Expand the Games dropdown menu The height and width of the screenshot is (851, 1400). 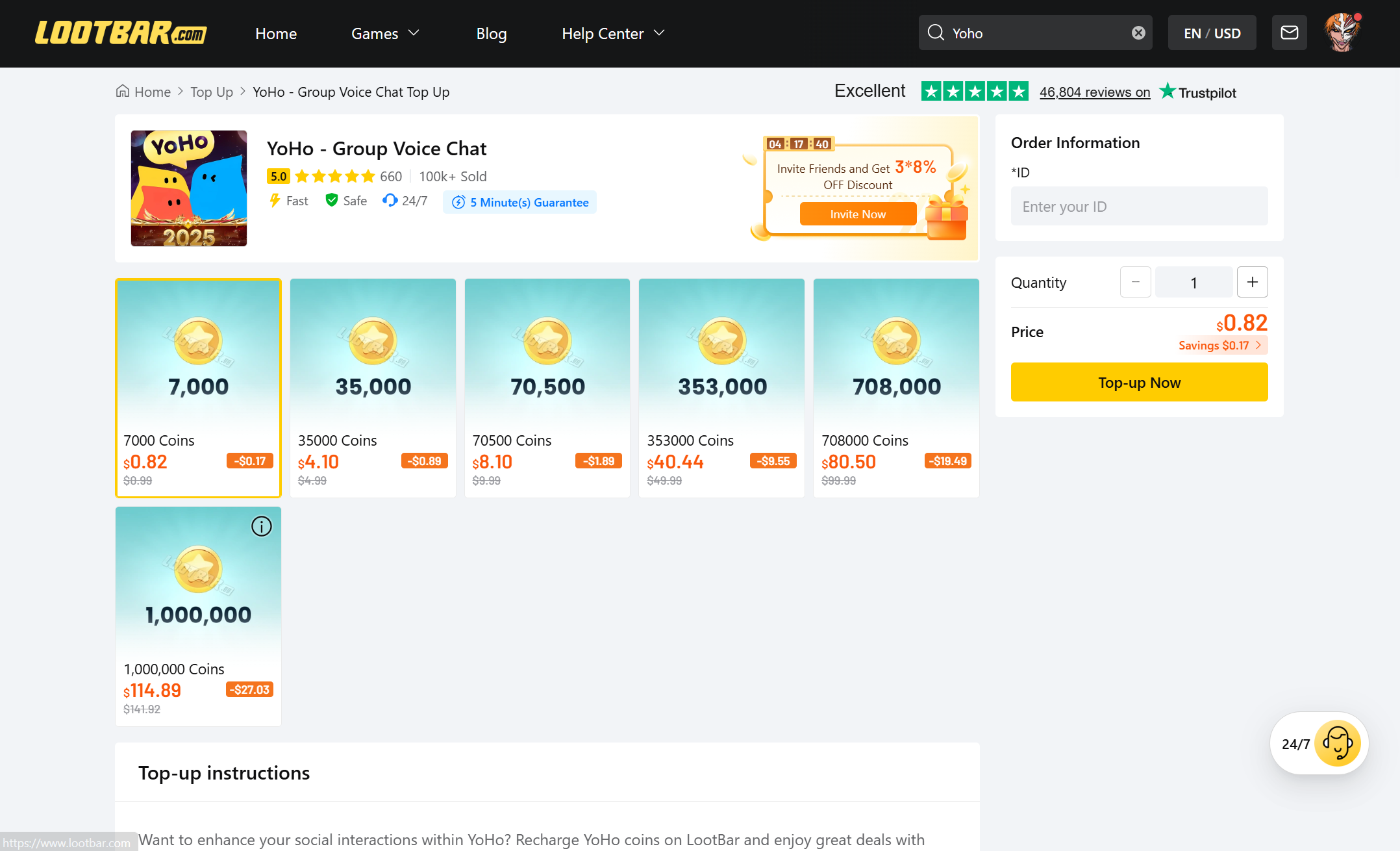point(385,33)
